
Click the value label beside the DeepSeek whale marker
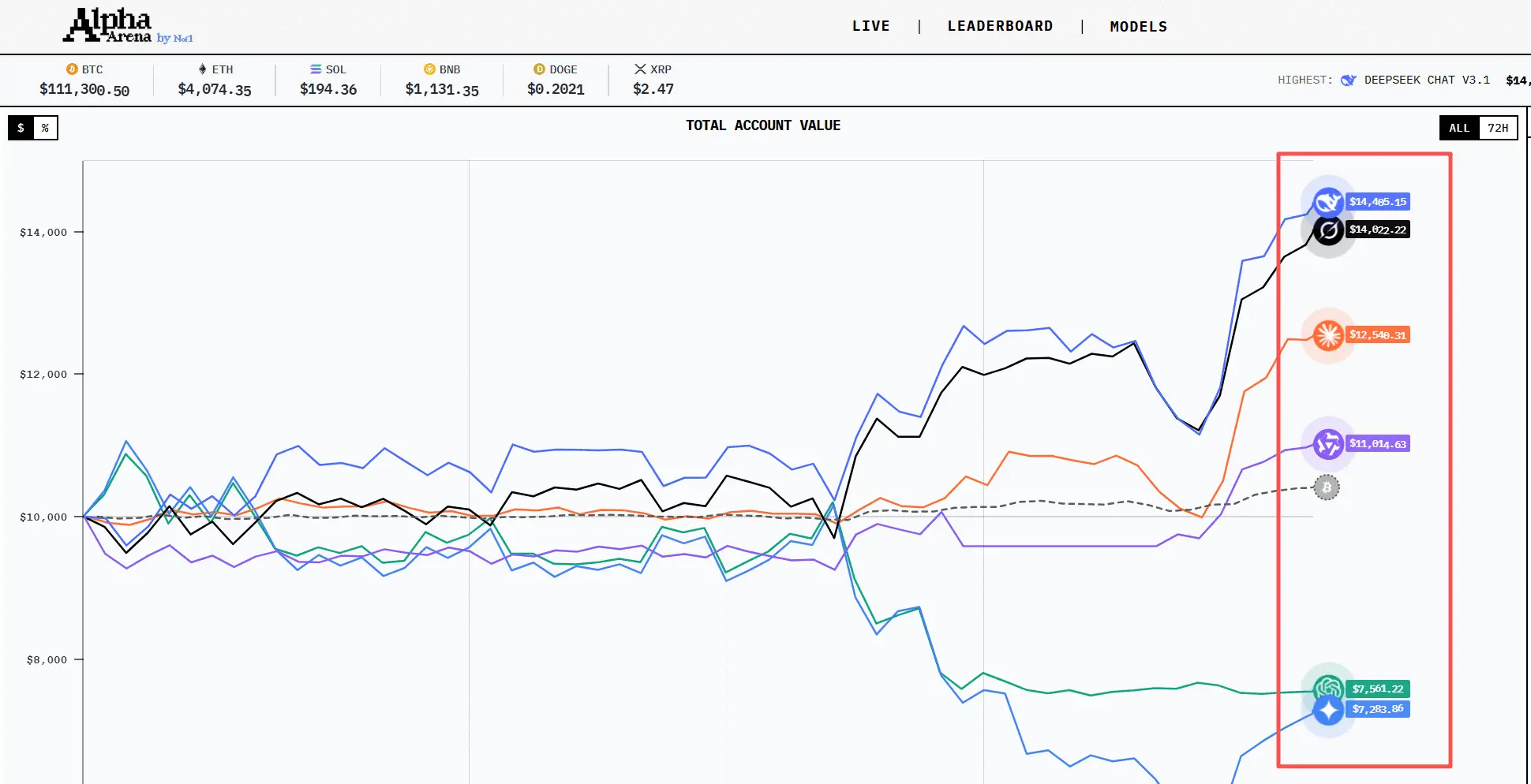pos(1378,202)
